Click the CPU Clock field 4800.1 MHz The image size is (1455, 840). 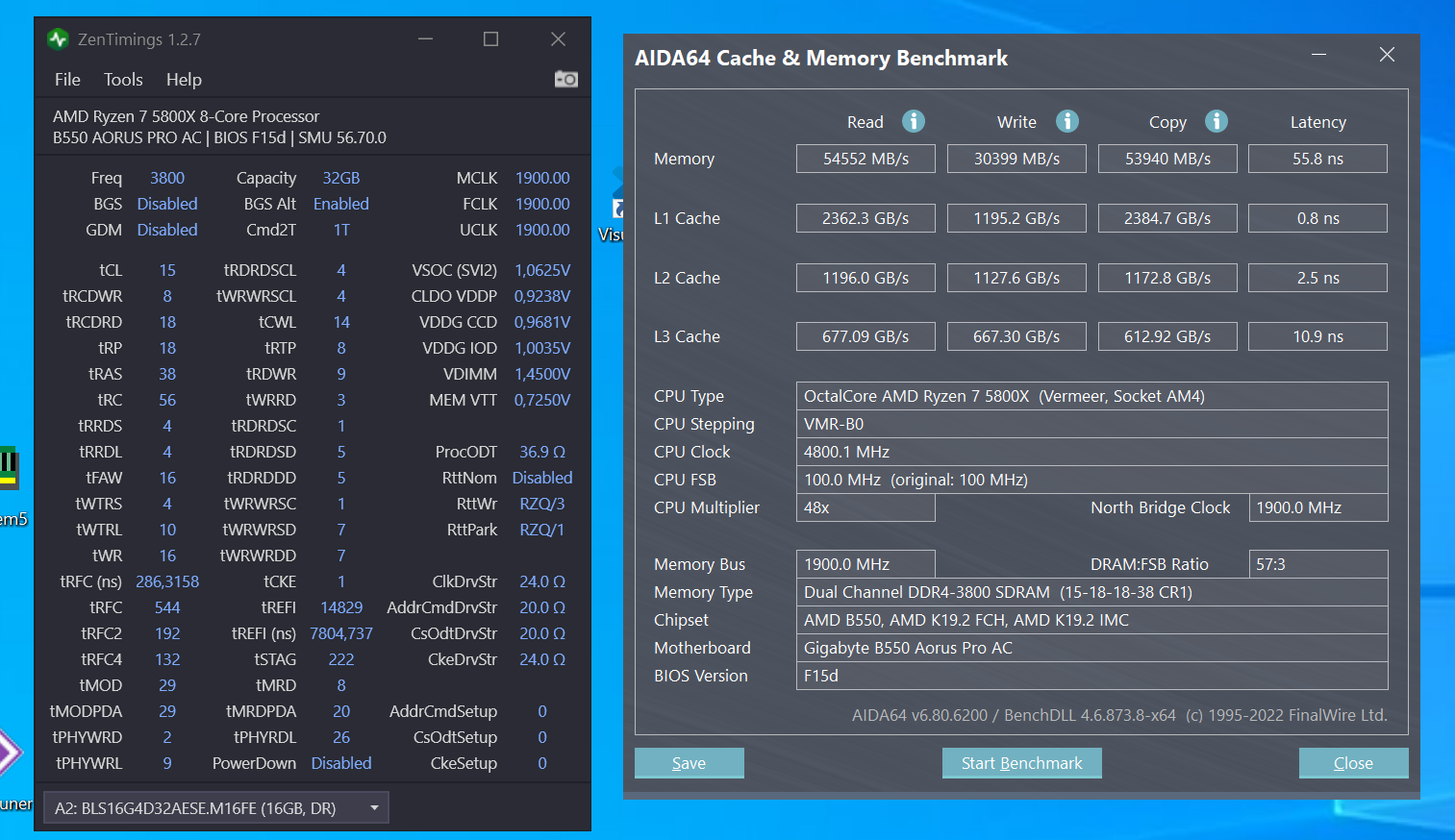click(1092, 452)
